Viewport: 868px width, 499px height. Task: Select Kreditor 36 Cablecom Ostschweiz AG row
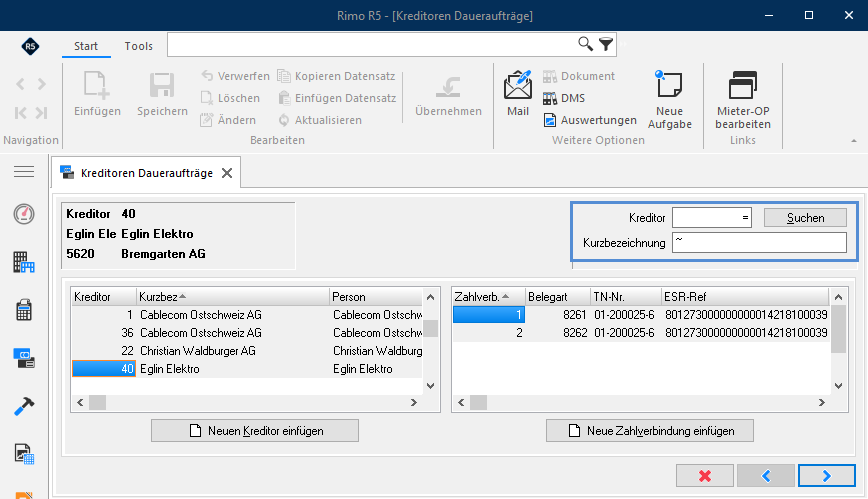pos(247,333)
